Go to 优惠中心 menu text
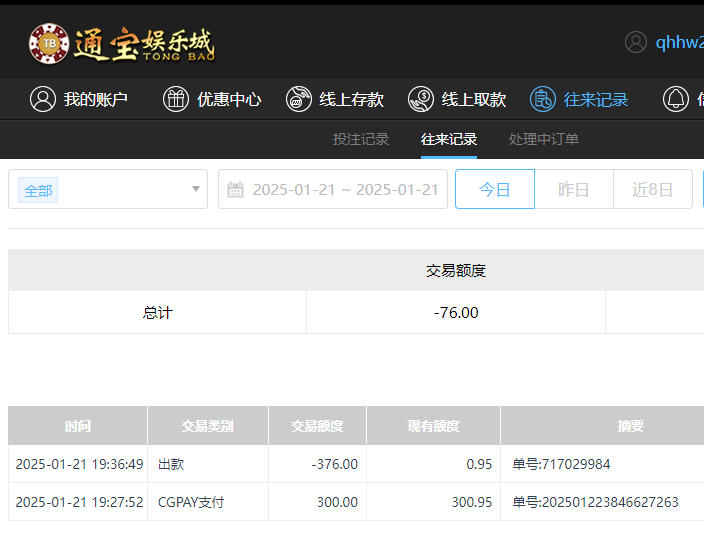704x533 pixels. 229,99
